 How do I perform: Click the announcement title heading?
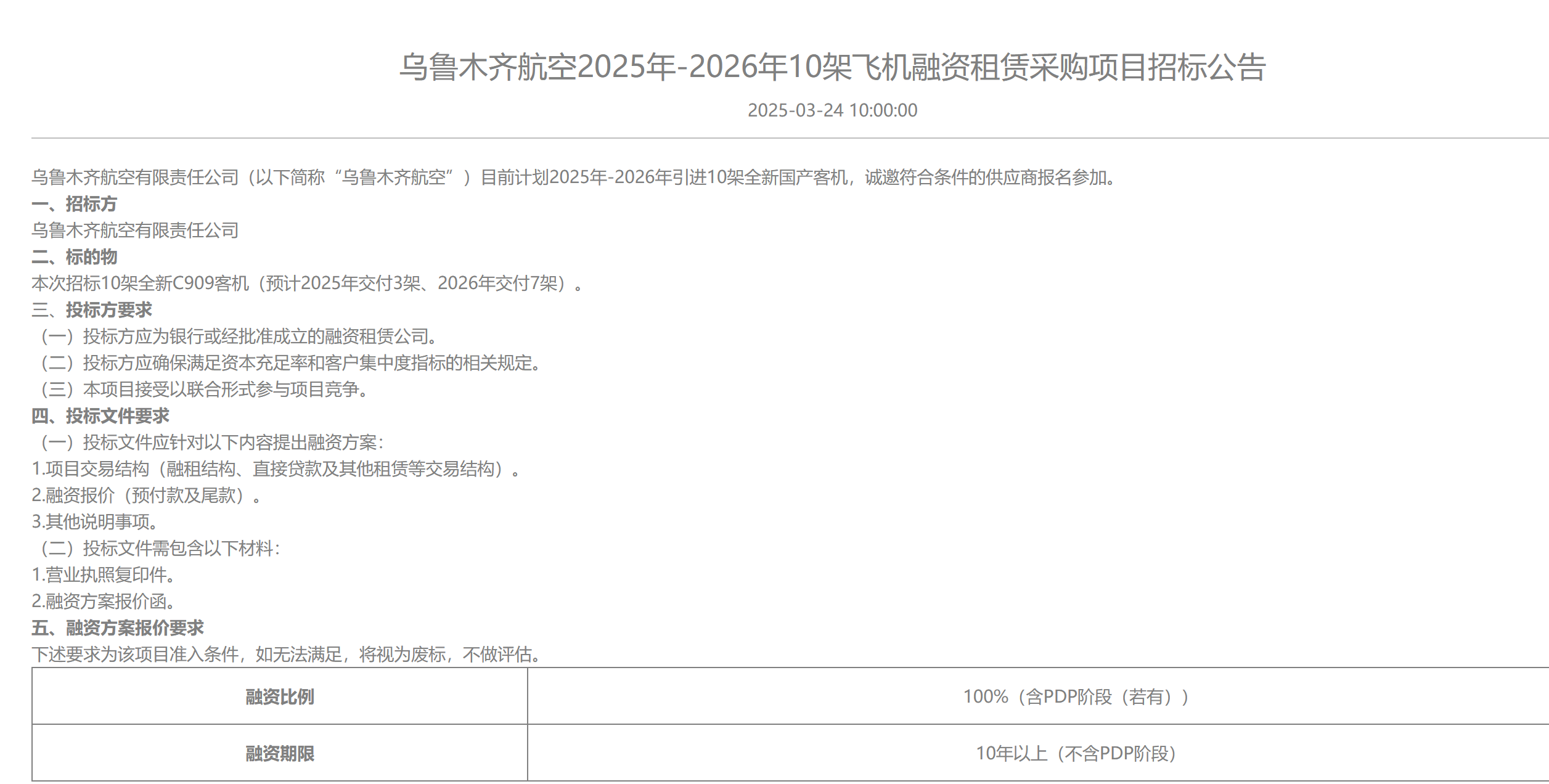(832, 67)
